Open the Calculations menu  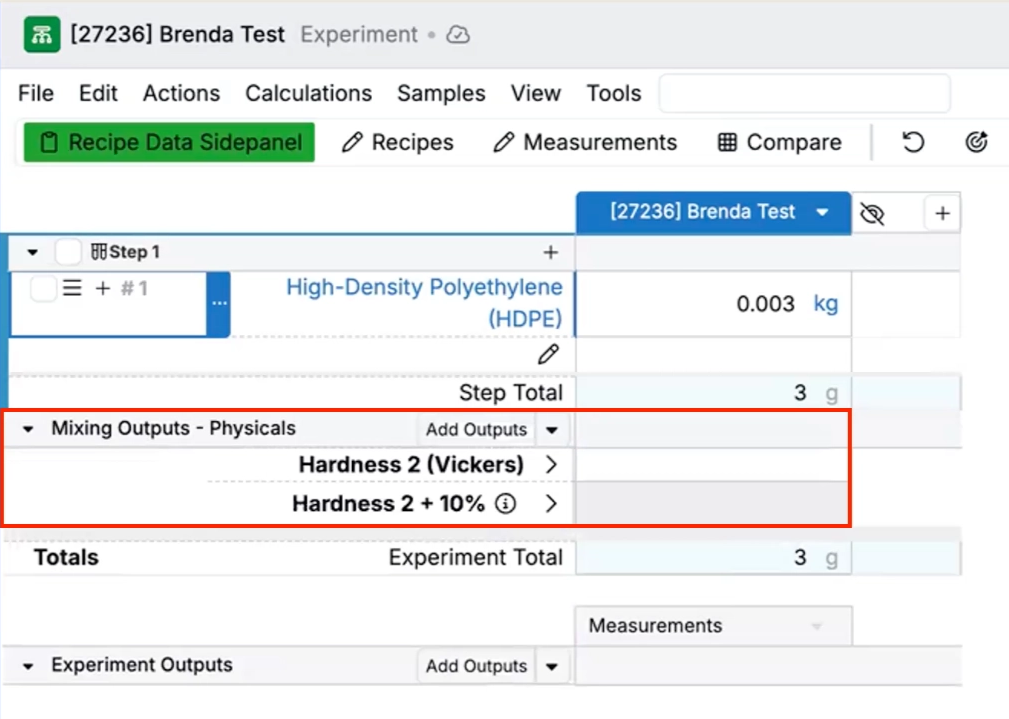pyautogui.click(x=308, y=93)
